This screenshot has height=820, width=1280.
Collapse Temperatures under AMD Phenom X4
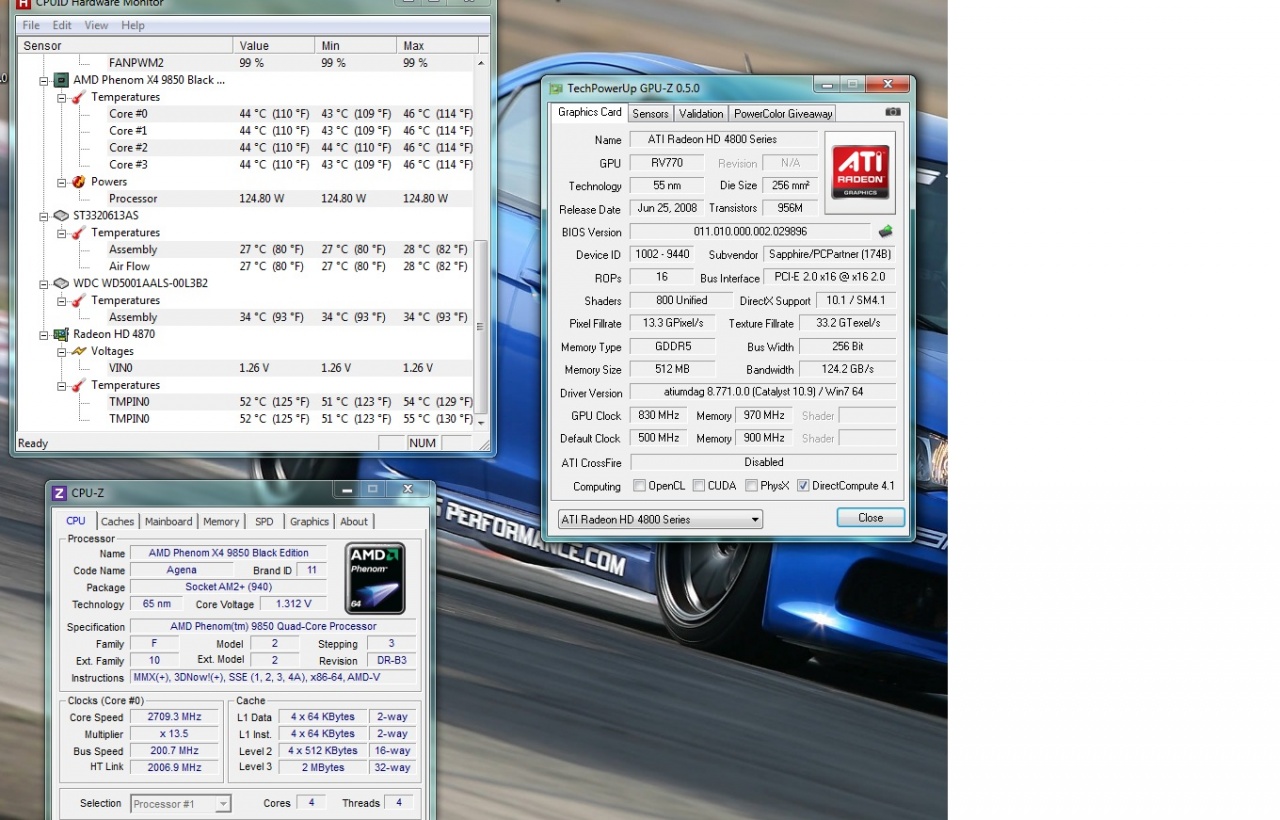61,97
